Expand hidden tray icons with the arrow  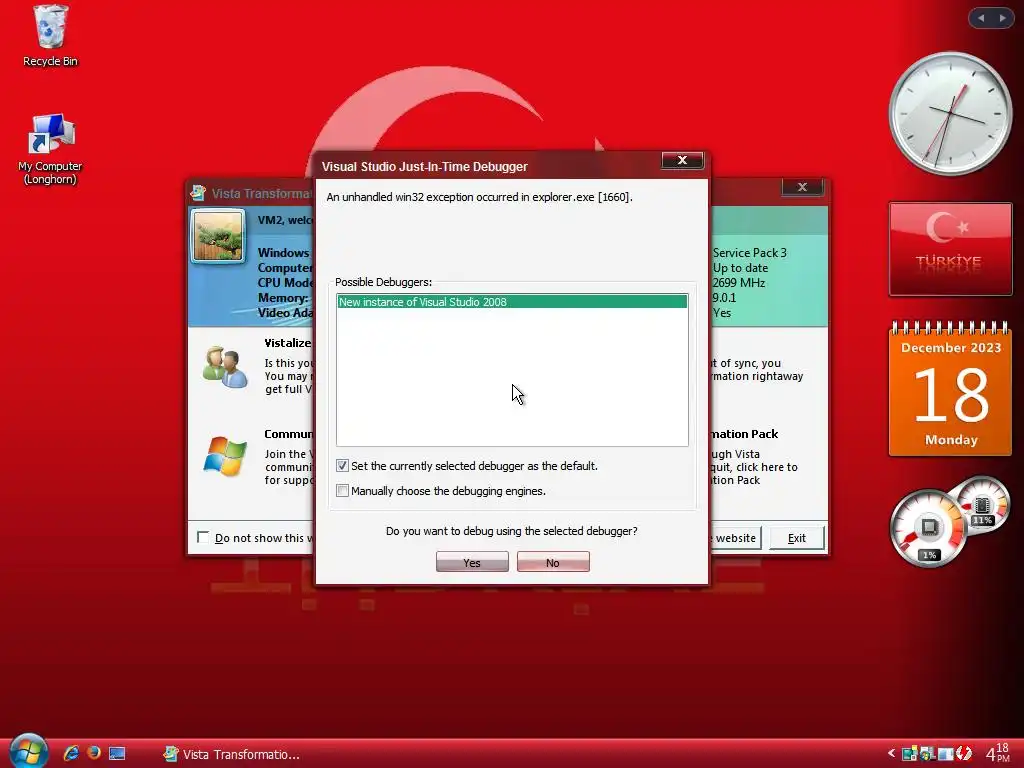[x=891, y=754]
